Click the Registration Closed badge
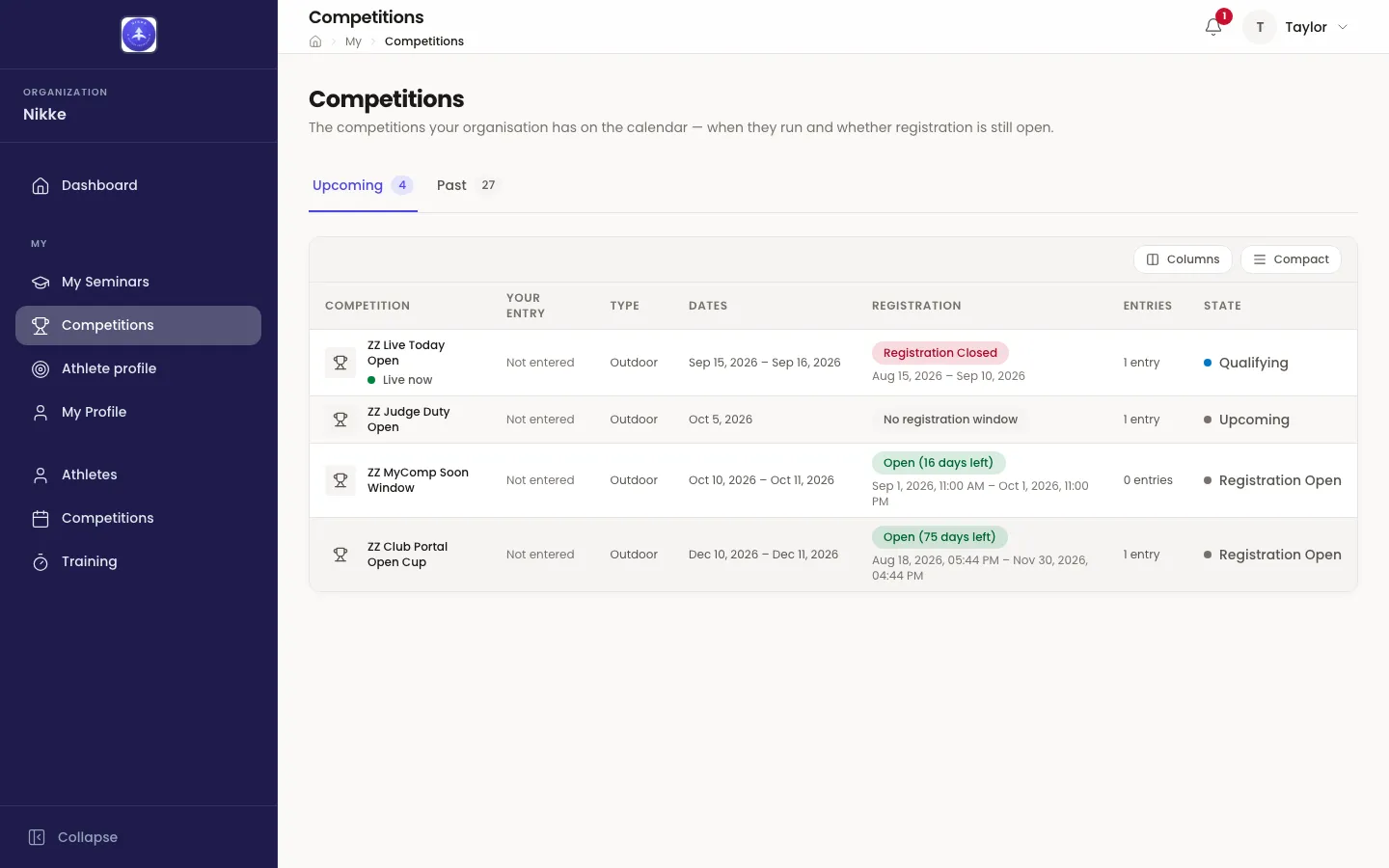The height and width of the screenshot is (868, 1389). click(x=940, y=353)
